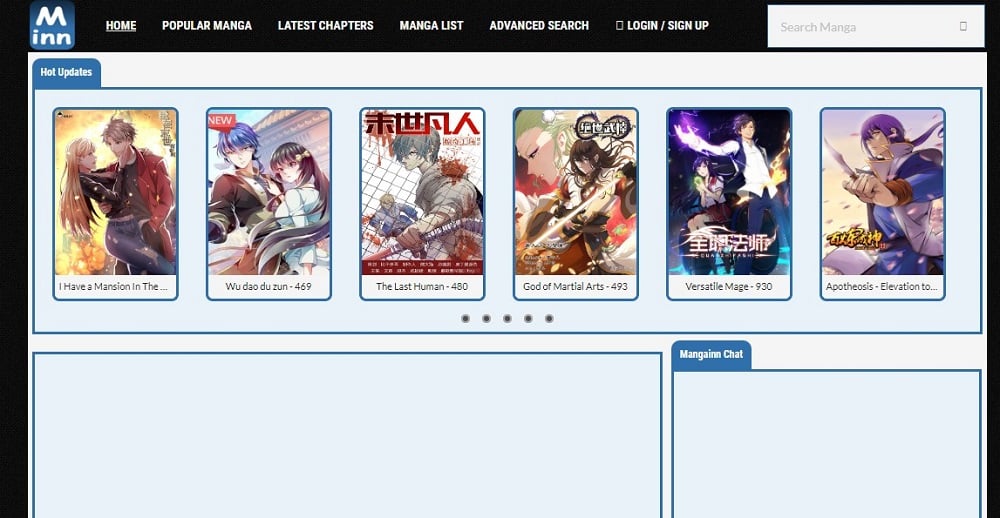This screenshot has height=518, width=1000.
Task: Select the third carousel pagination dot
Action: click(x=507, y=318)
